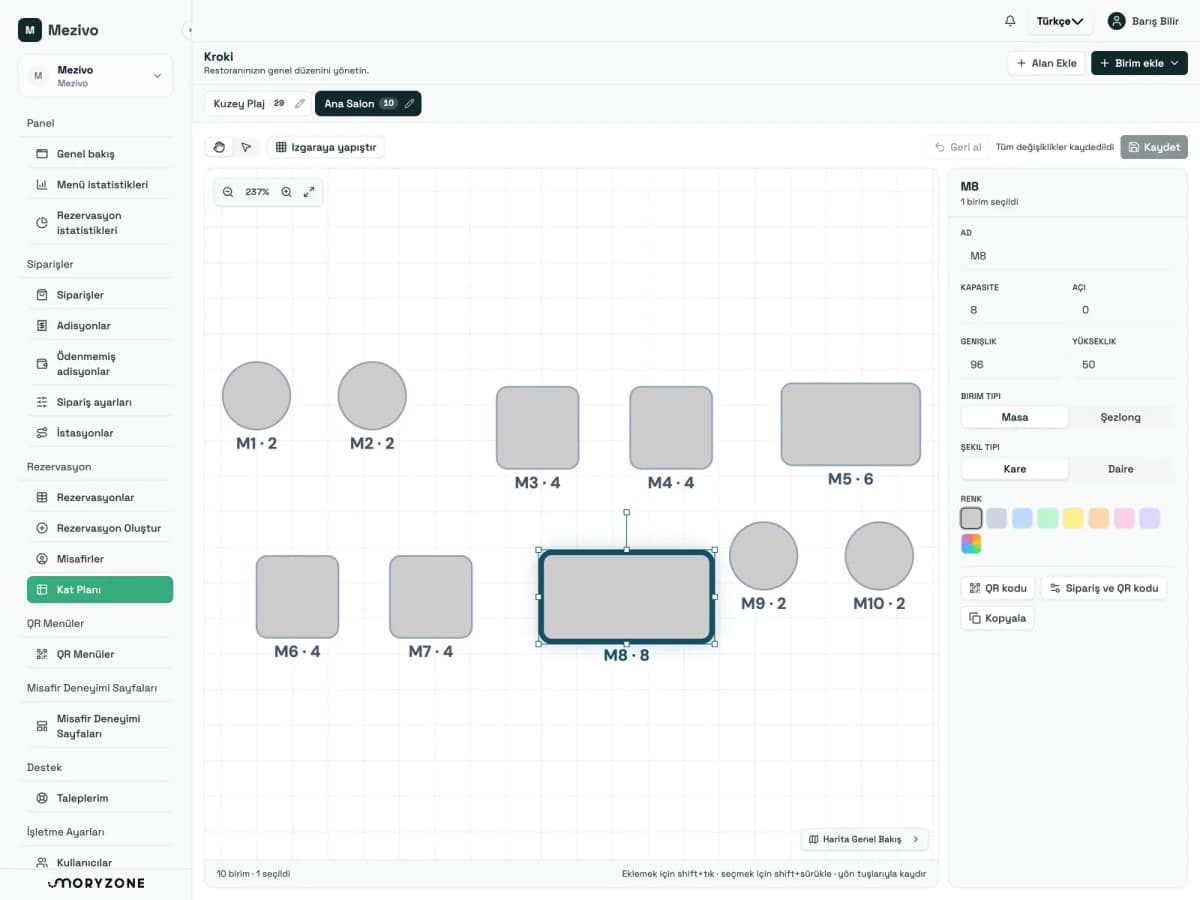
Task: Open Genel bakış dashboard
Action: pyautogui.click(x=99, y=154)
